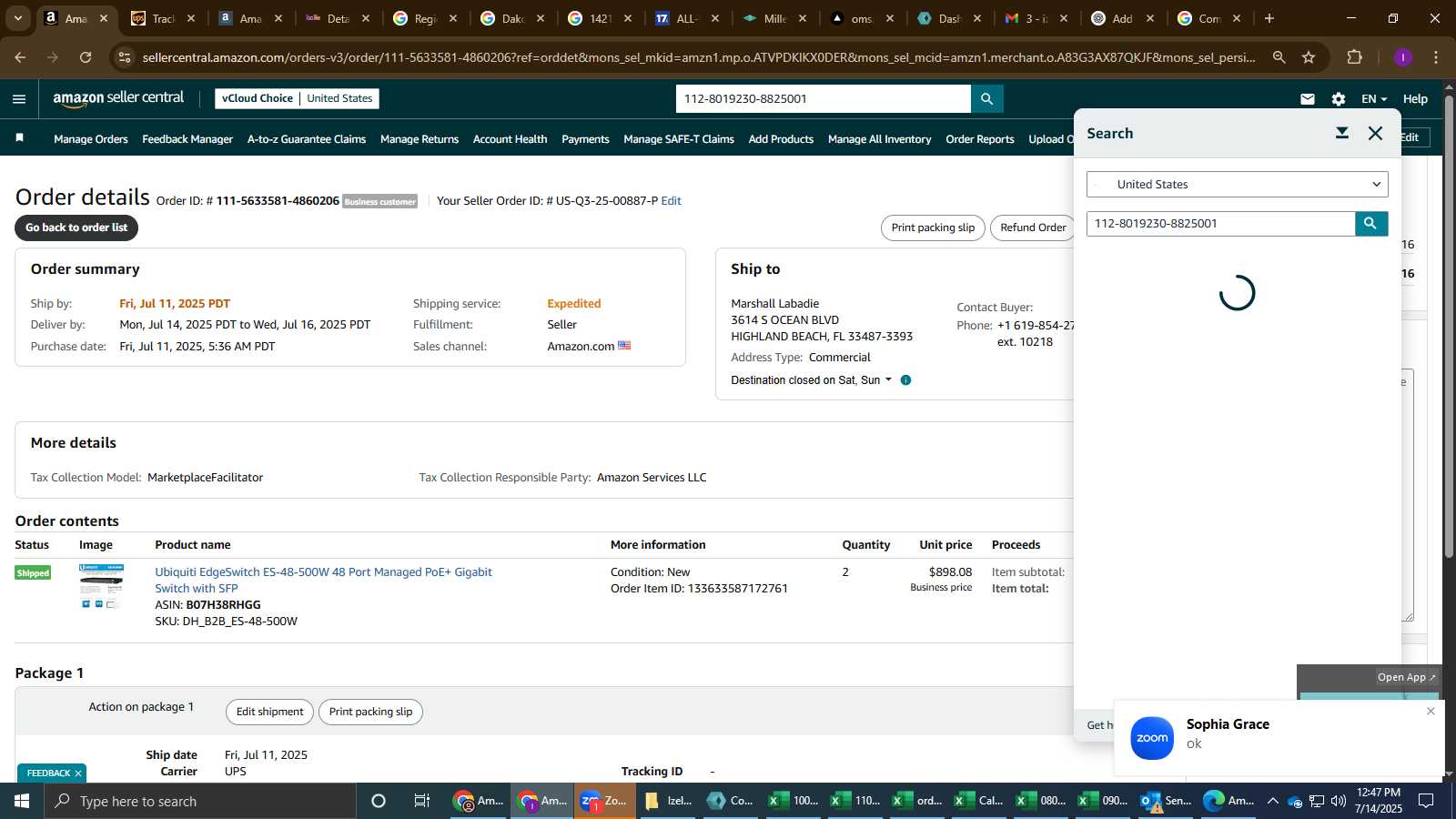Open Chrome three-dot menu
The image size is (1456, 819).
(x=1436, y=57)
